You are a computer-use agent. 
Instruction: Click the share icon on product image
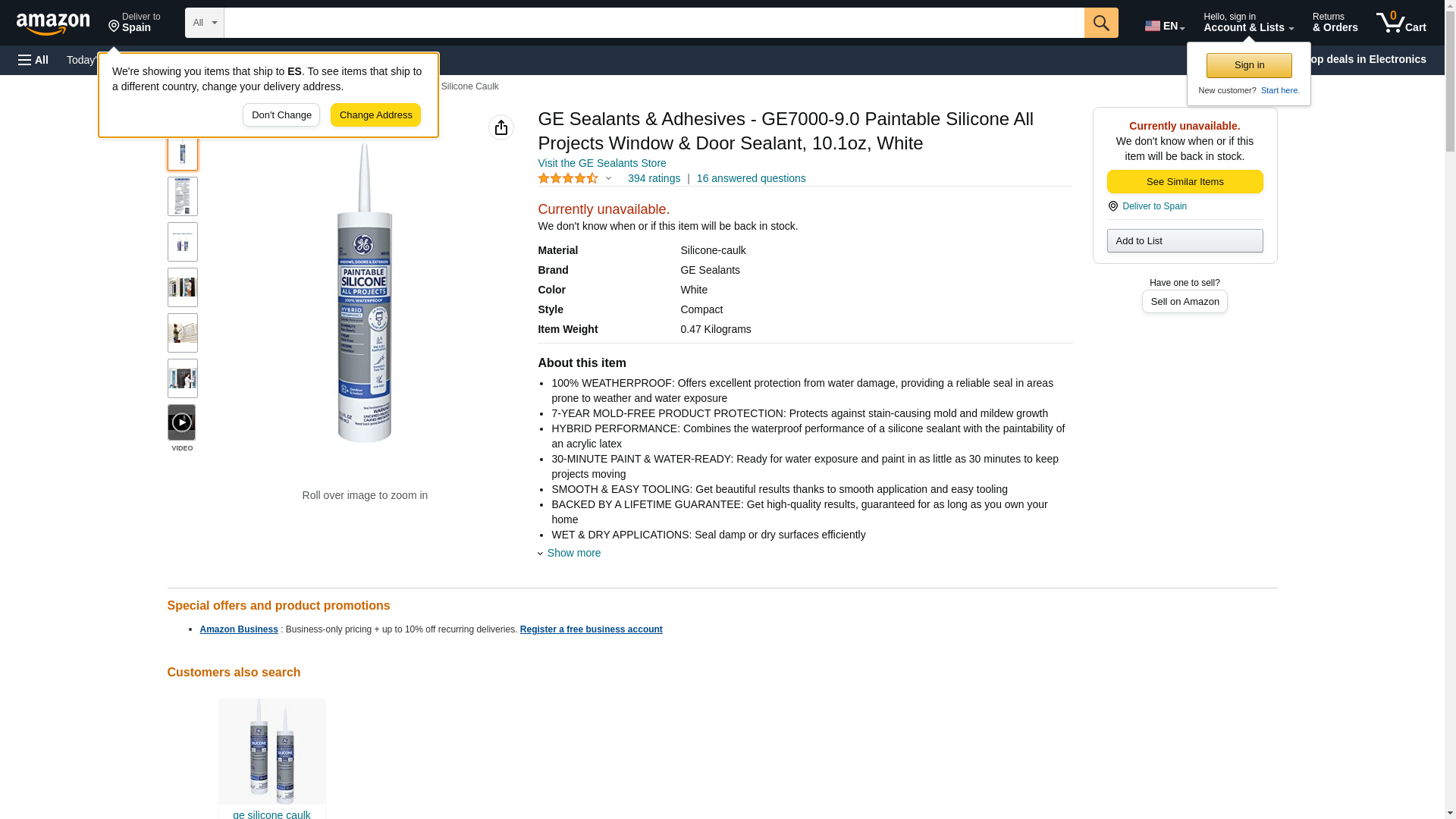[x=500, y=127]
